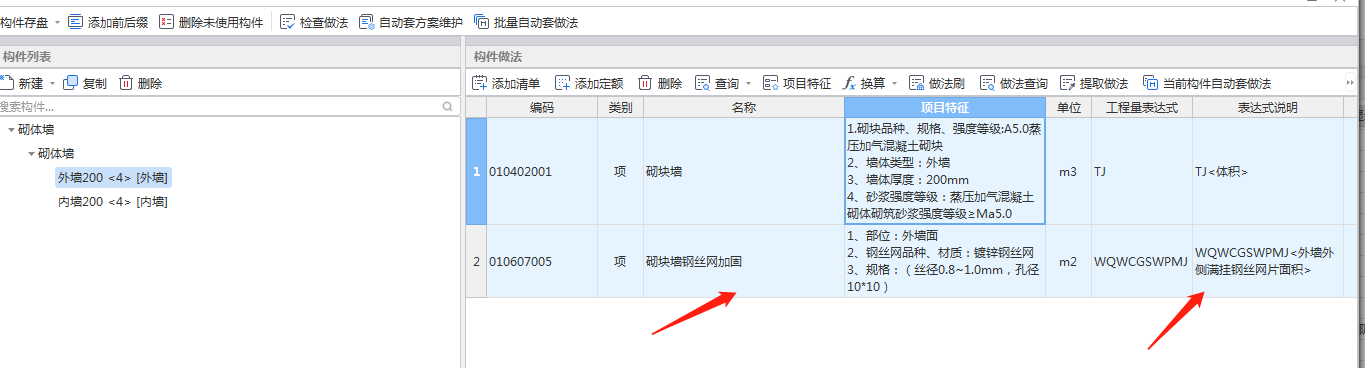Click 删除未使用构件 icon
Viewport: 1365px width, 368px height.
click(166, 22)
